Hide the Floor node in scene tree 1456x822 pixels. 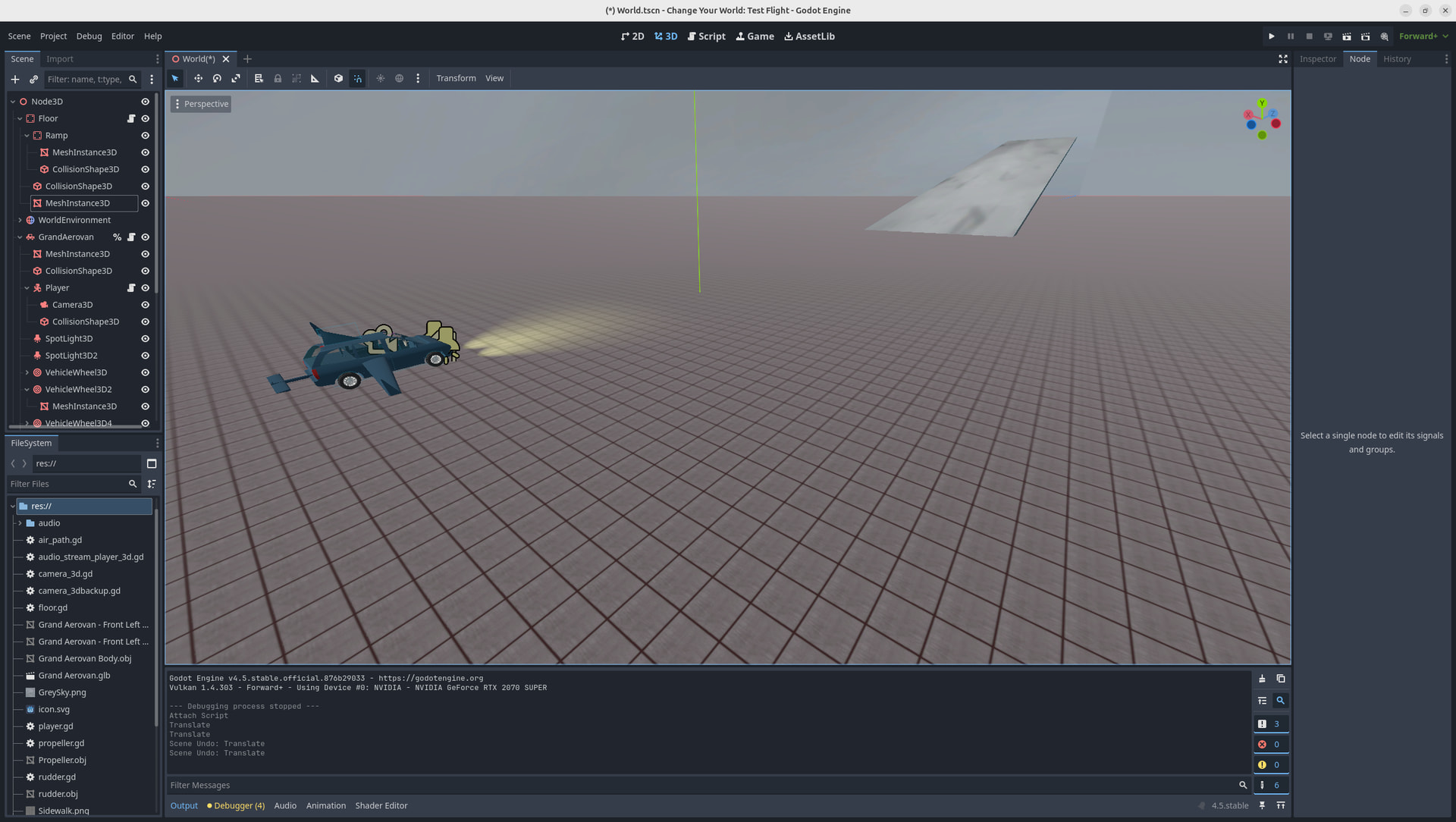point(145,118)
